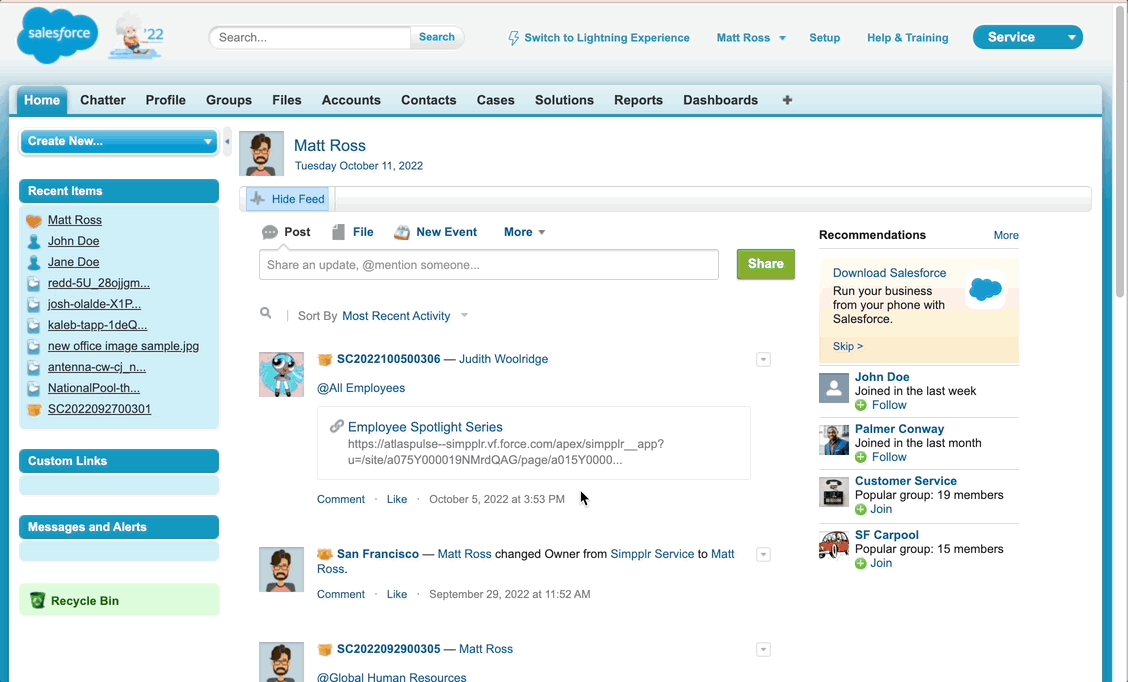Comment on the San Francisco owner change post
This screenshot has height=682, width=1128.
point(341,594)
